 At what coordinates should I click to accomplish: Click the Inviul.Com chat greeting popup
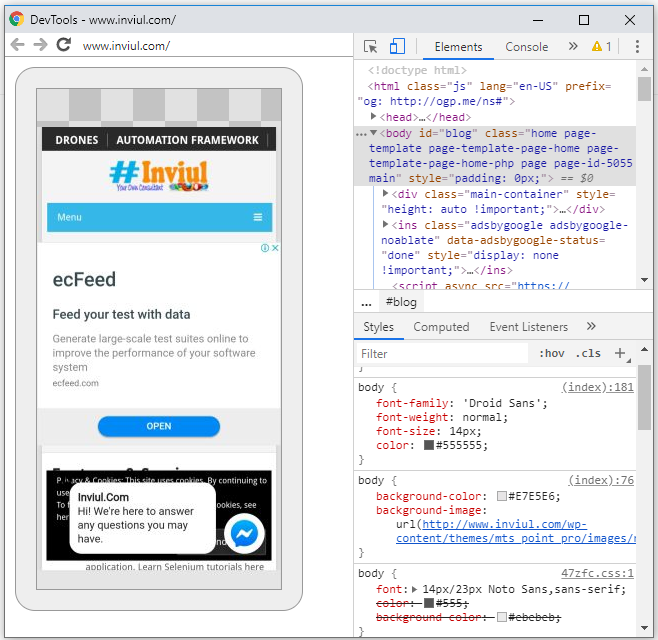(143, 518)
